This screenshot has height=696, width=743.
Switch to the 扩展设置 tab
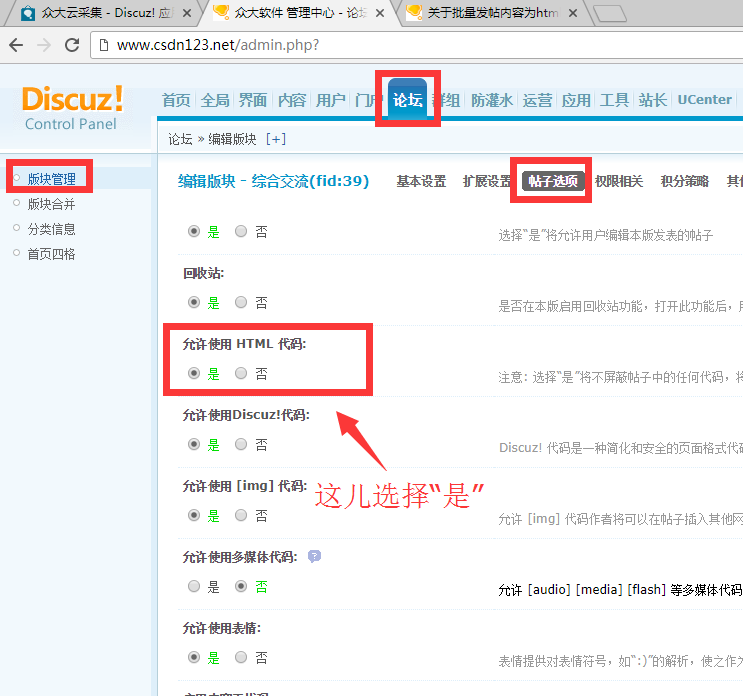click(x=487, y=181)
